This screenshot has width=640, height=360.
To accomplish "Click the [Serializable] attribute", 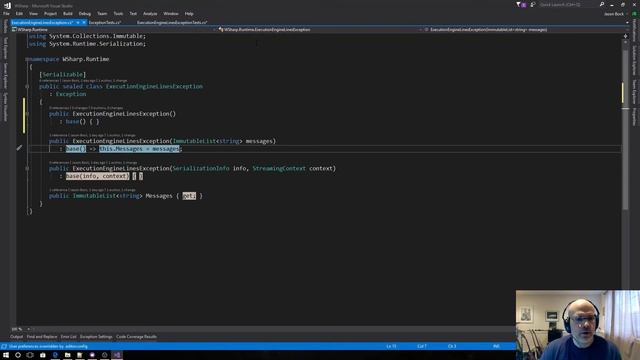I will (62, 75).
